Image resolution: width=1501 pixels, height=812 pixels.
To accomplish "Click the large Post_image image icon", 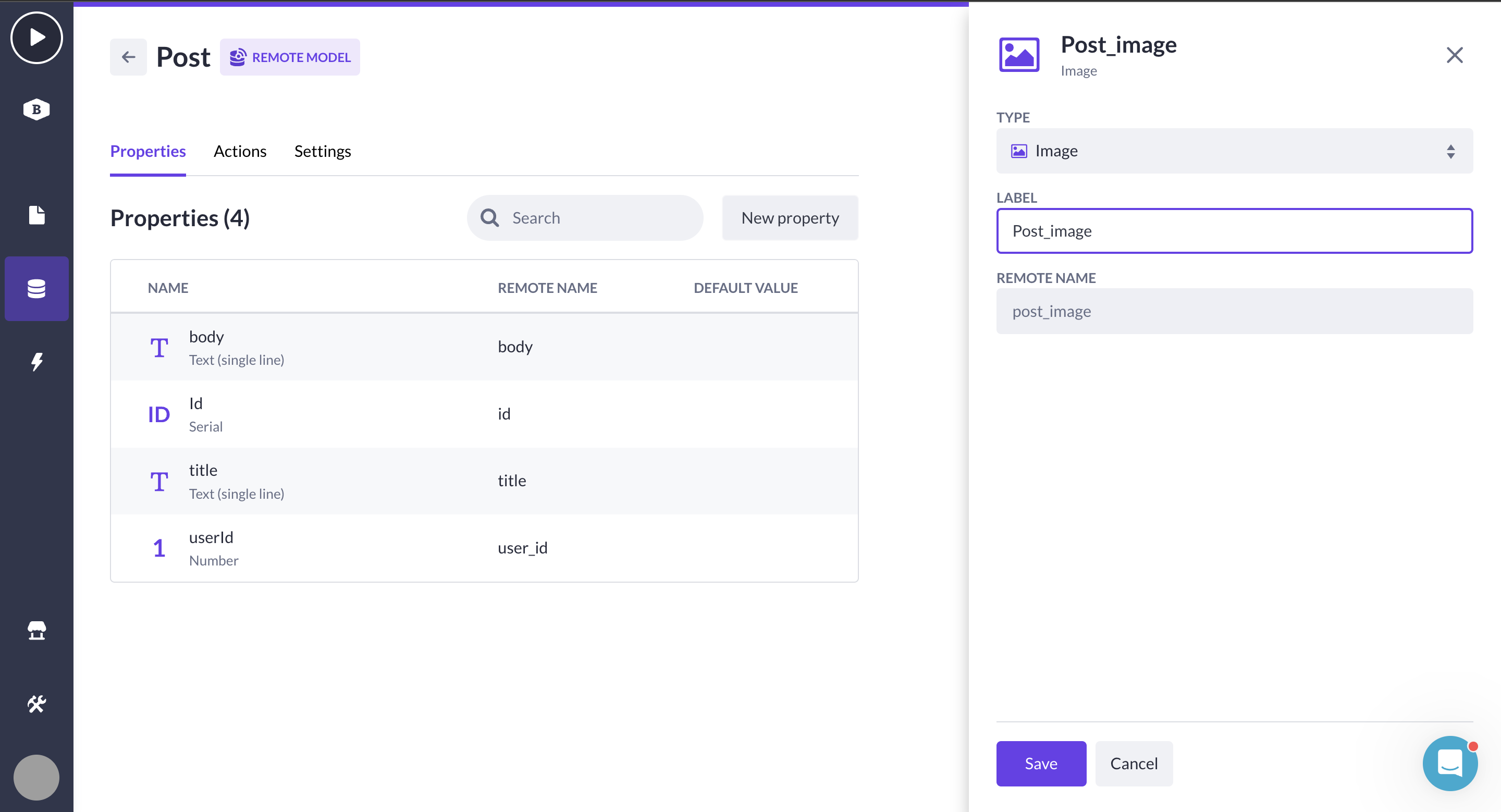I will point(1018,55).
